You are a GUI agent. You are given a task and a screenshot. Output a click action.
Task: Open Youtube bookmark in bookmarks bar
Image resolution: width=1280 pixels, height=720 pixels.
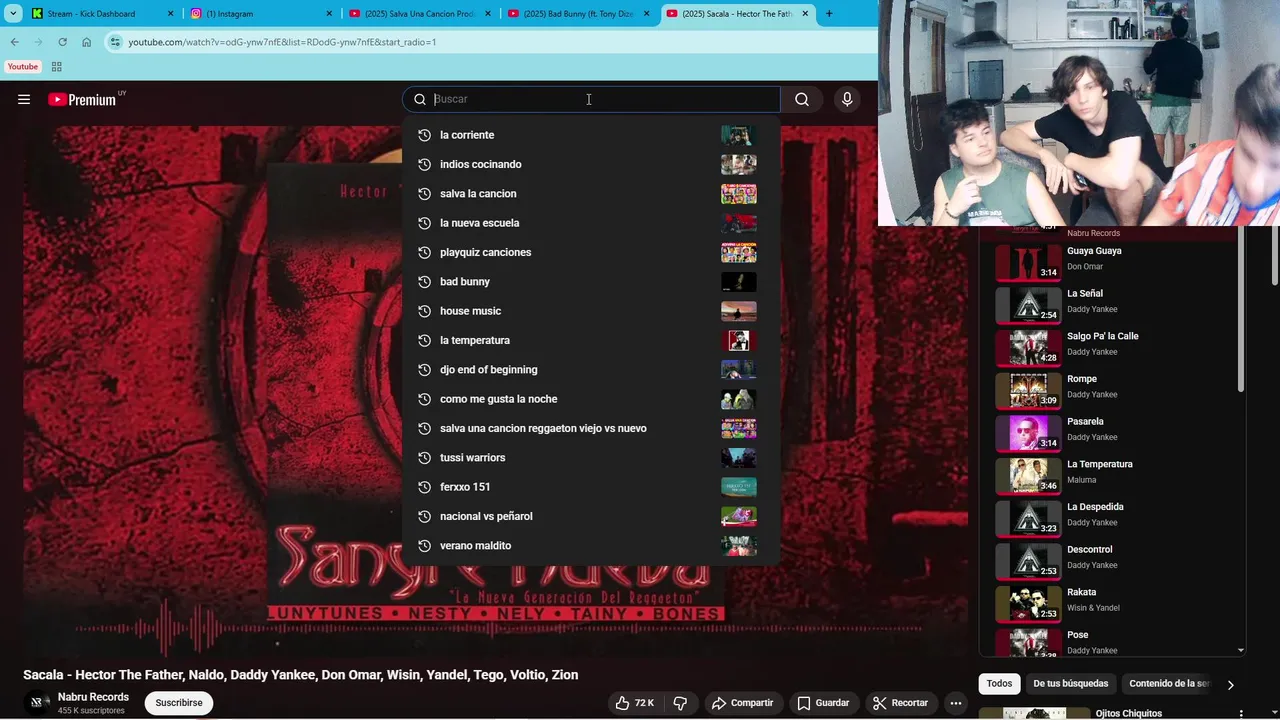(x=22, y=67)
